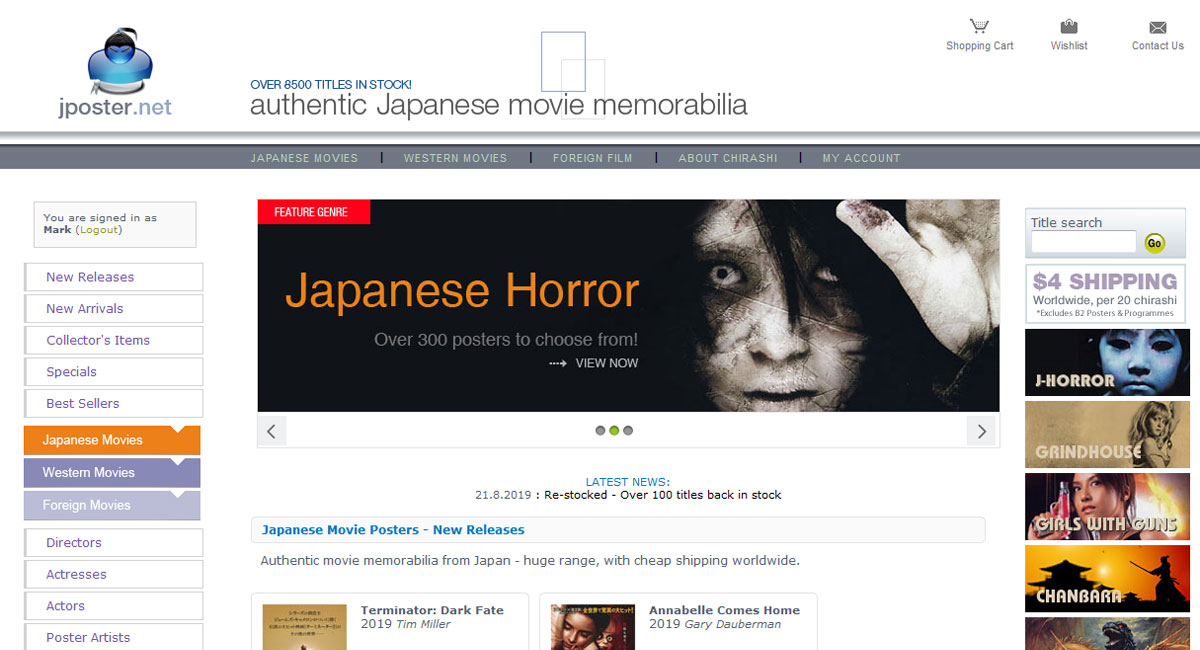The image size is (1200, 650).
Task: Open the Annabelle Comes Home title
Action: point(724,610)
